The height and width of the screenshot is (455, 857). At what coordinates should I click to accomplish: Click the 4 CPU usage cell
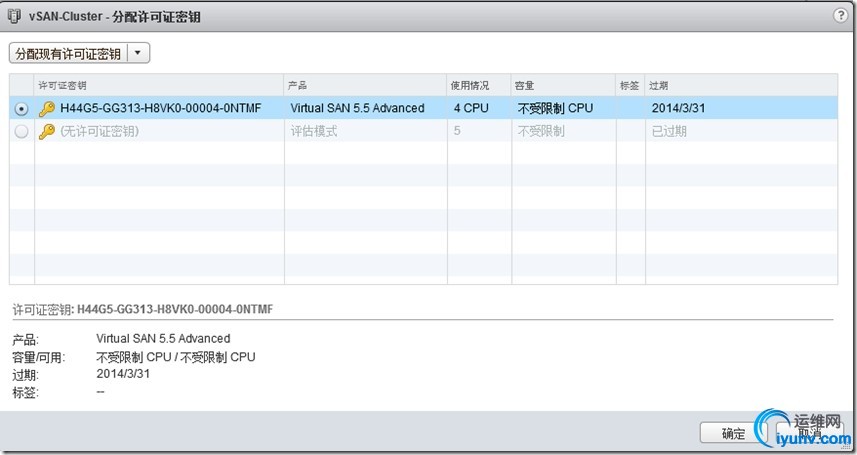pos(471,108)
